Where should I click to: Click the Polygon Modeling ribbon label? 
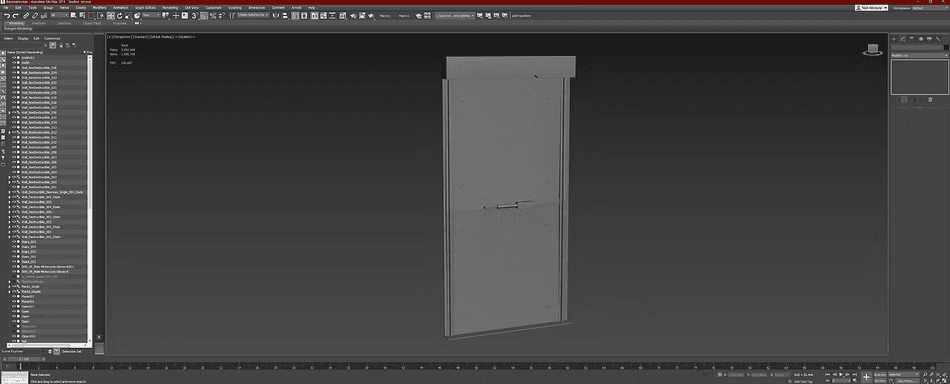(x=18, y=28)
